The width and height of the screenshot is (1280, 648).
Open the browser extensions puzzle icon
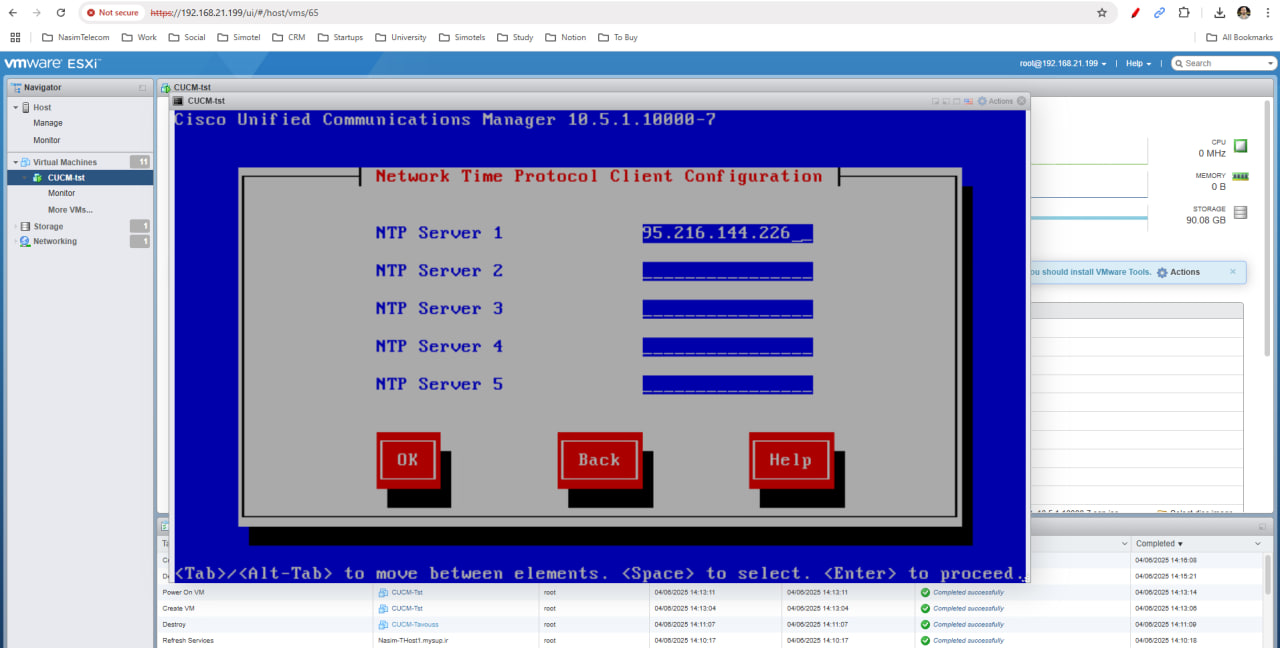pyautogui.click(x=1184, y=13)
